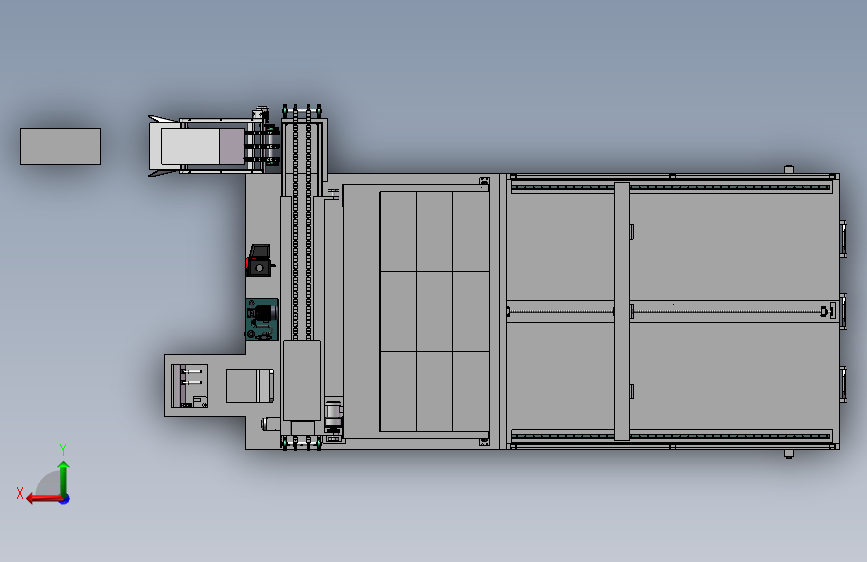
Task: Click the red X axis arrow of the triad
Action: pyautogui.click(x=43, y=499)
